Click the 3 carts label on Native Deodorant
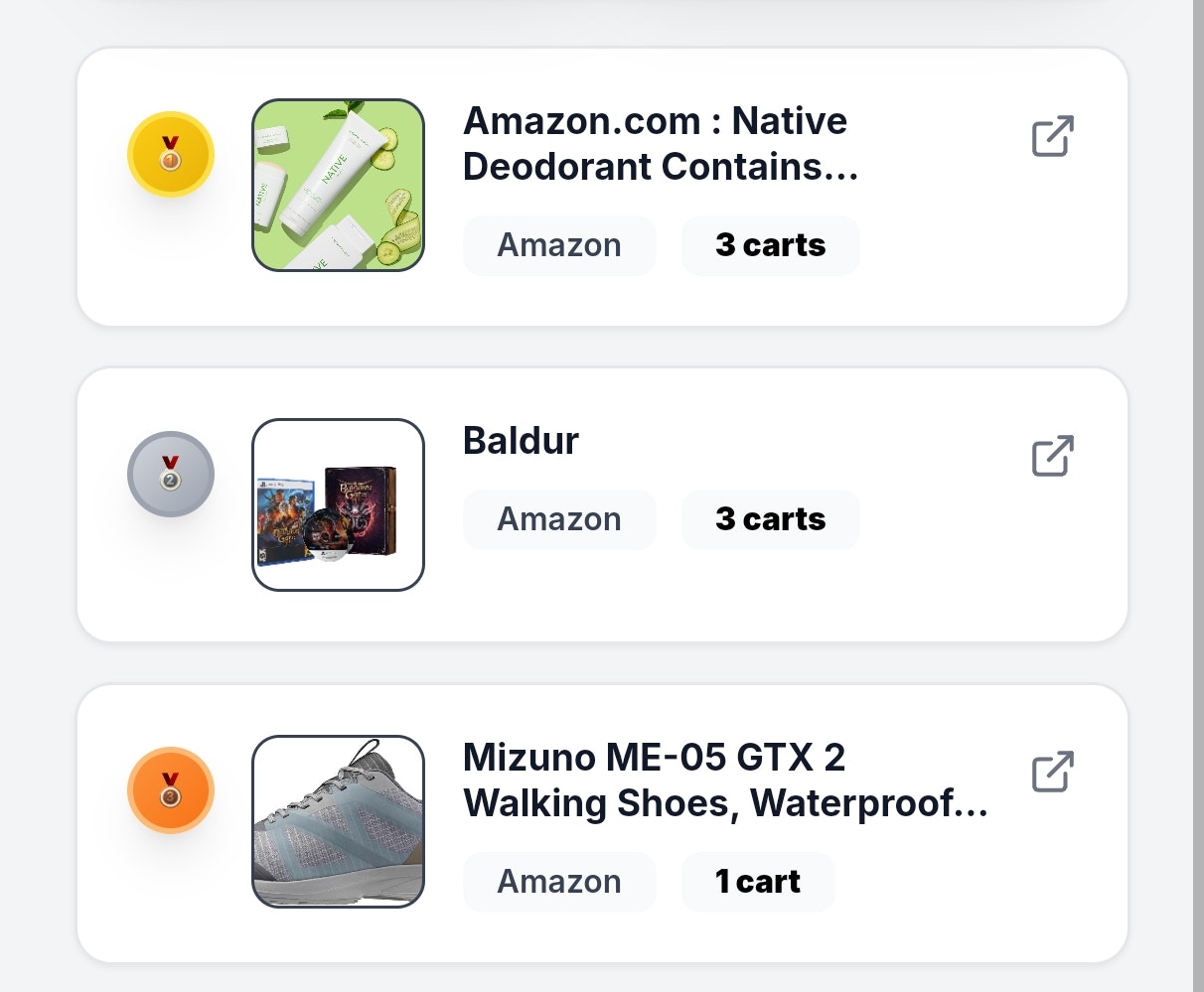The height and width of the screenshot is (992, 1204). pyautogui.click(x=770, y=244)
